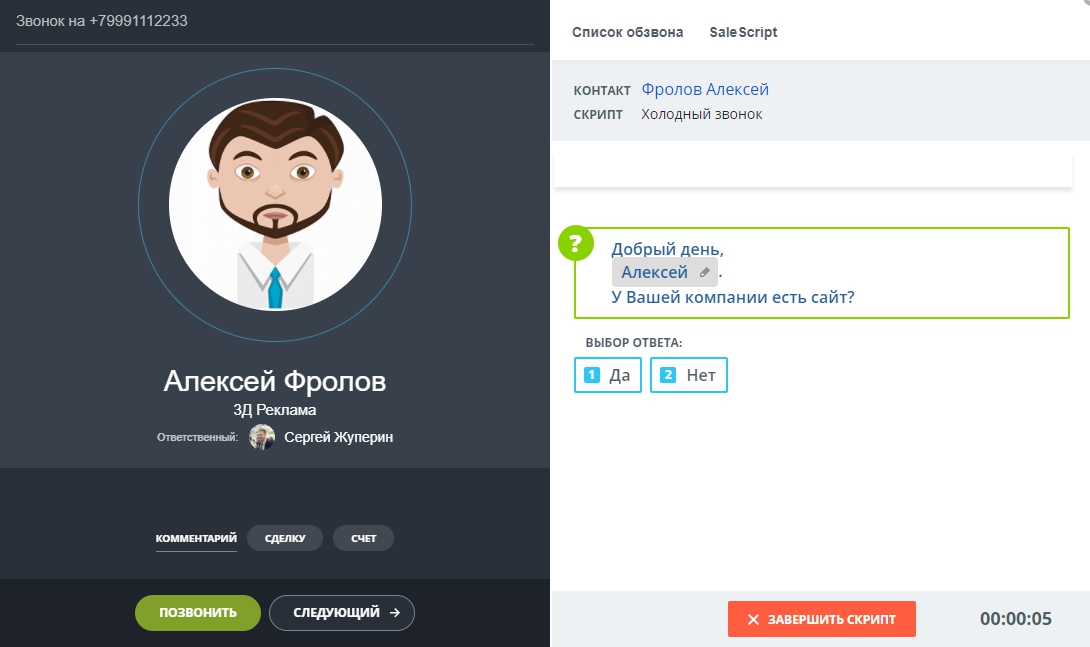This screenshot has height=647, width=1090.
Task: Click the Холодный звонок script name
Action: 701,114
